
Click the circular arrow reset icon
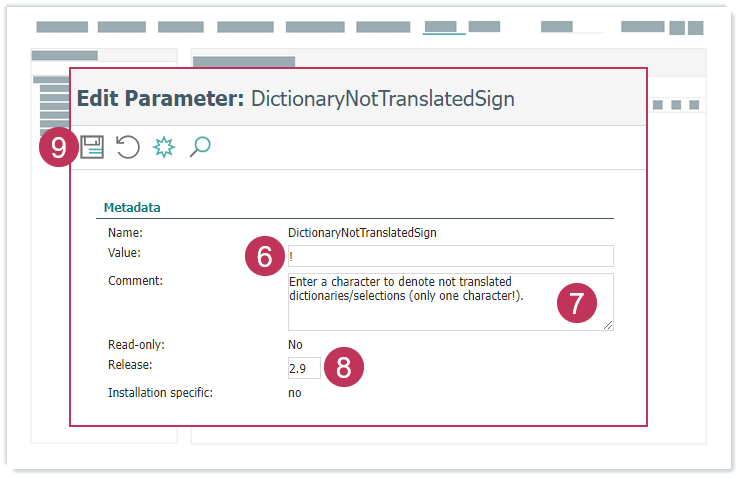128,148
